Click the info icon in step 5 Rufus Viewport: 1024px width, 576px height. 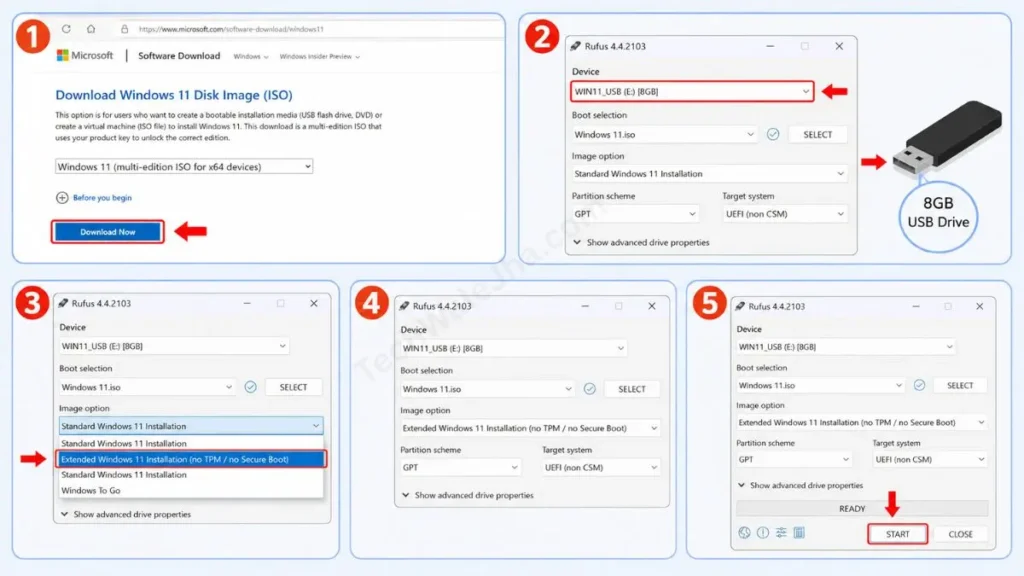pyautogui.click(x=762, y=533)
